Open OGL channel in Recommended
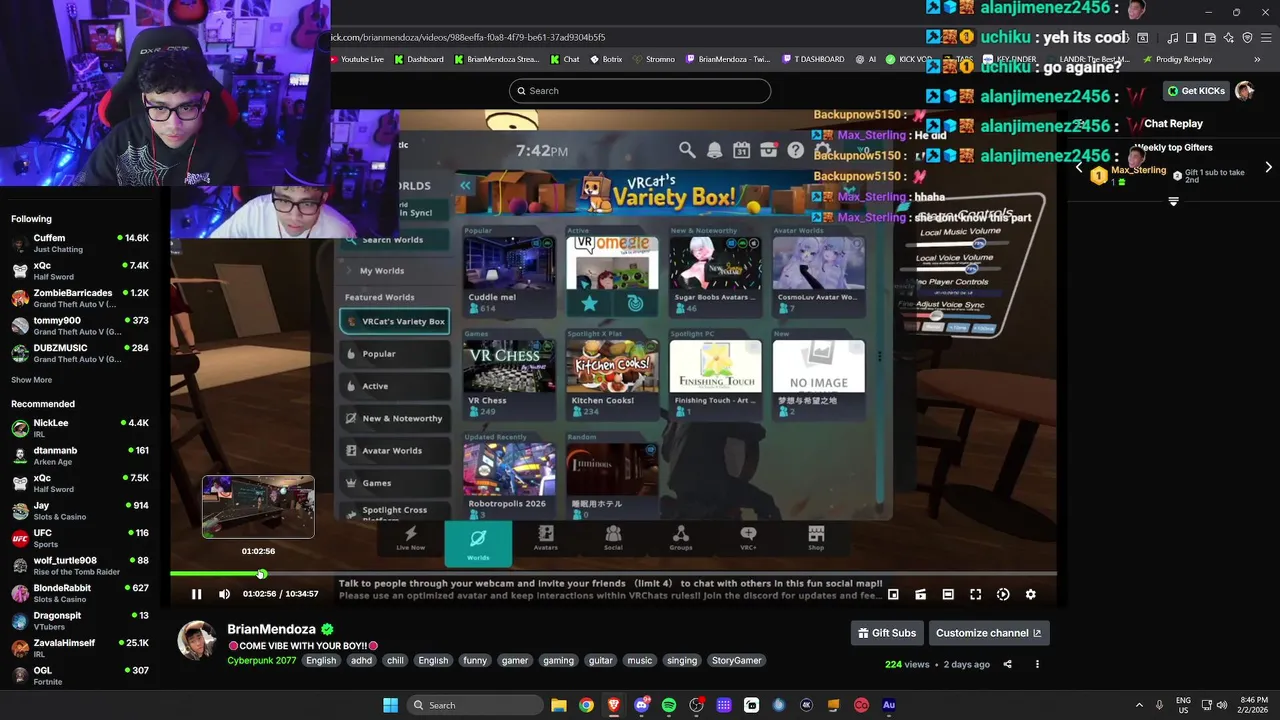The width and height of the screenshot is (1280, 720). coord(80,676)
